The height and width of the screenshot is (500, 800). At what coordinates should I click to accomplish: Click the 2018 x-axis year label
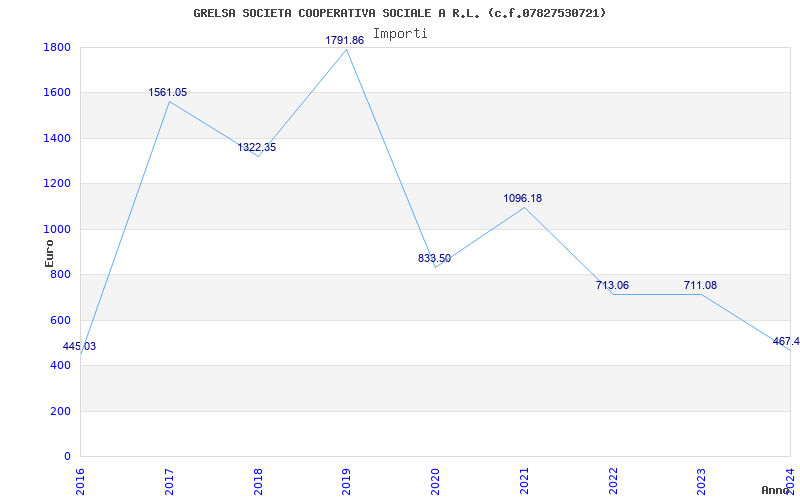point(259,481)
